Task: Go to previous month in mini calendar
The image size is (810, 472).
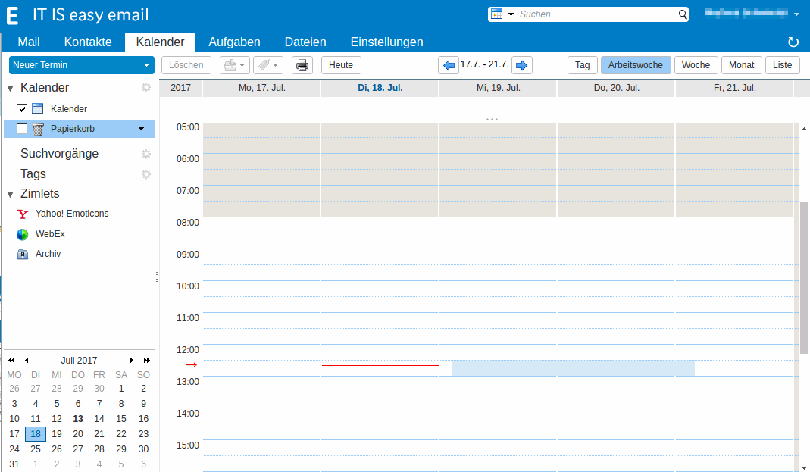Action: point(26,360)
